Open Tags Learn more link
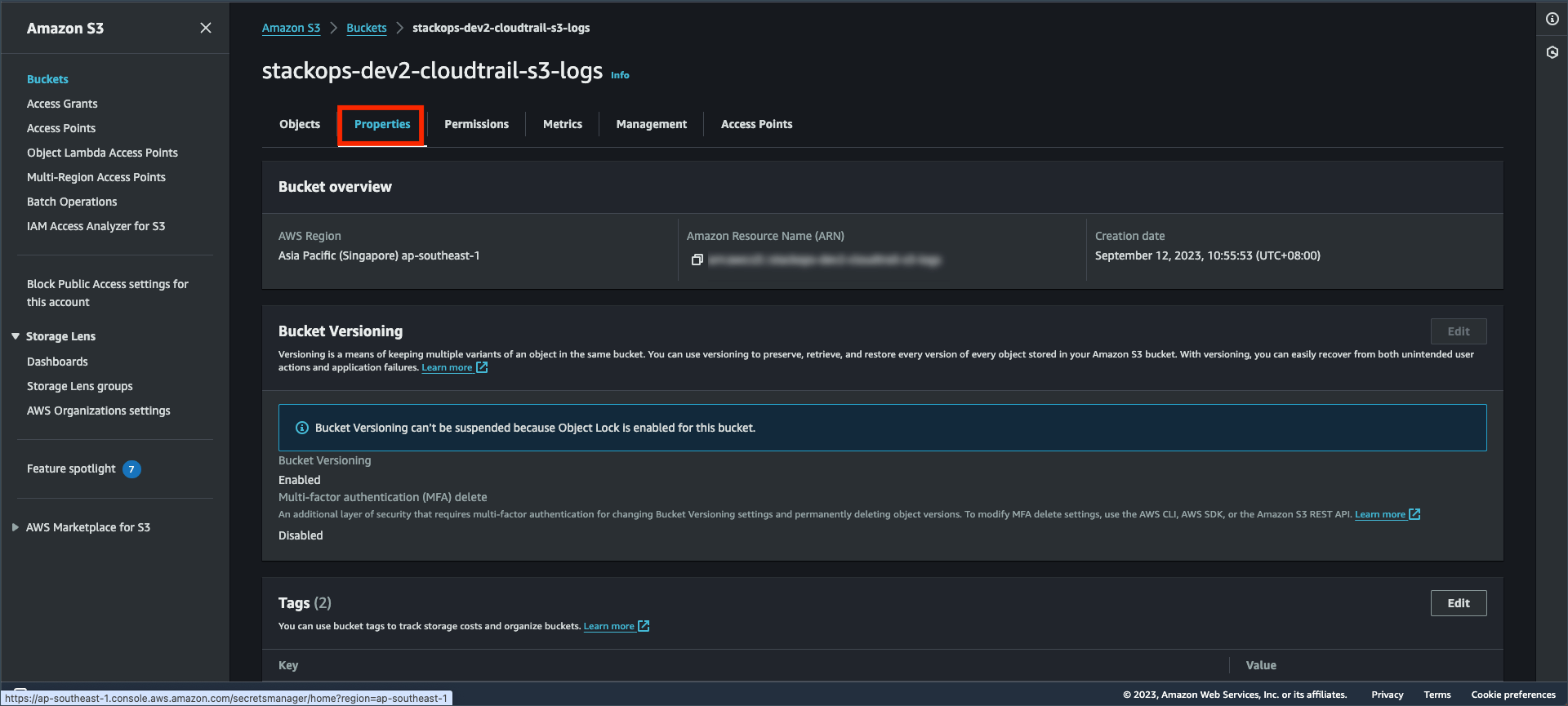Viewport: 1568px width, 706px height. (617, 626)
